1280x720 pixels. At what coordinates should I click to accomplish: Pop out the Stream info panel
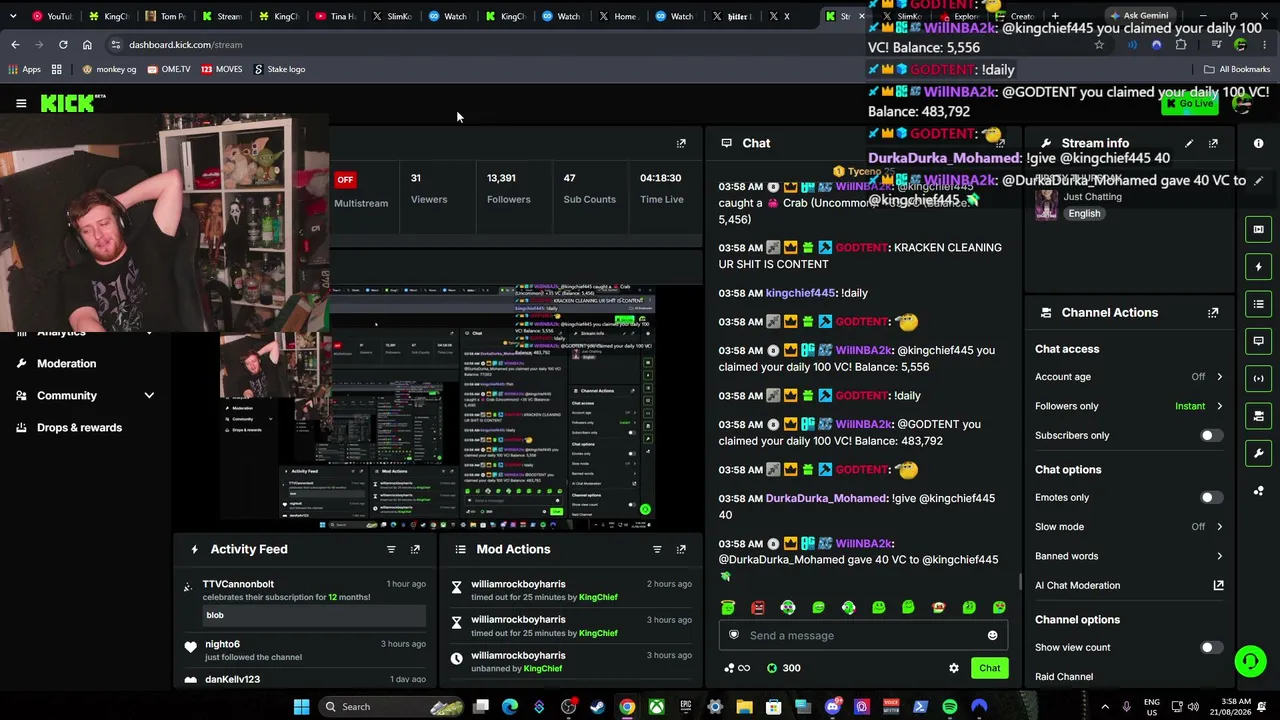[1213, 143]
